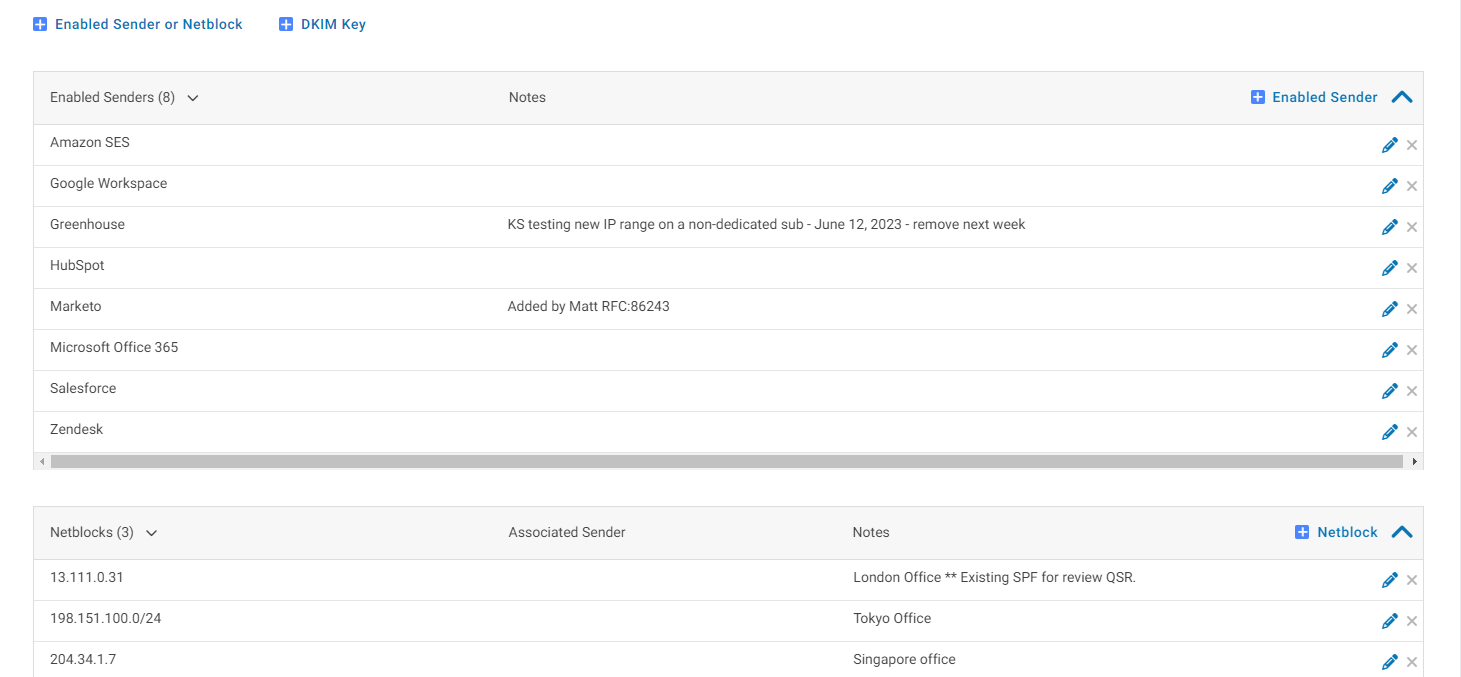Select the Microsoft Office 365 row
The width and height of the screenshot is (1461, 677).
click(x=113, y=347)
